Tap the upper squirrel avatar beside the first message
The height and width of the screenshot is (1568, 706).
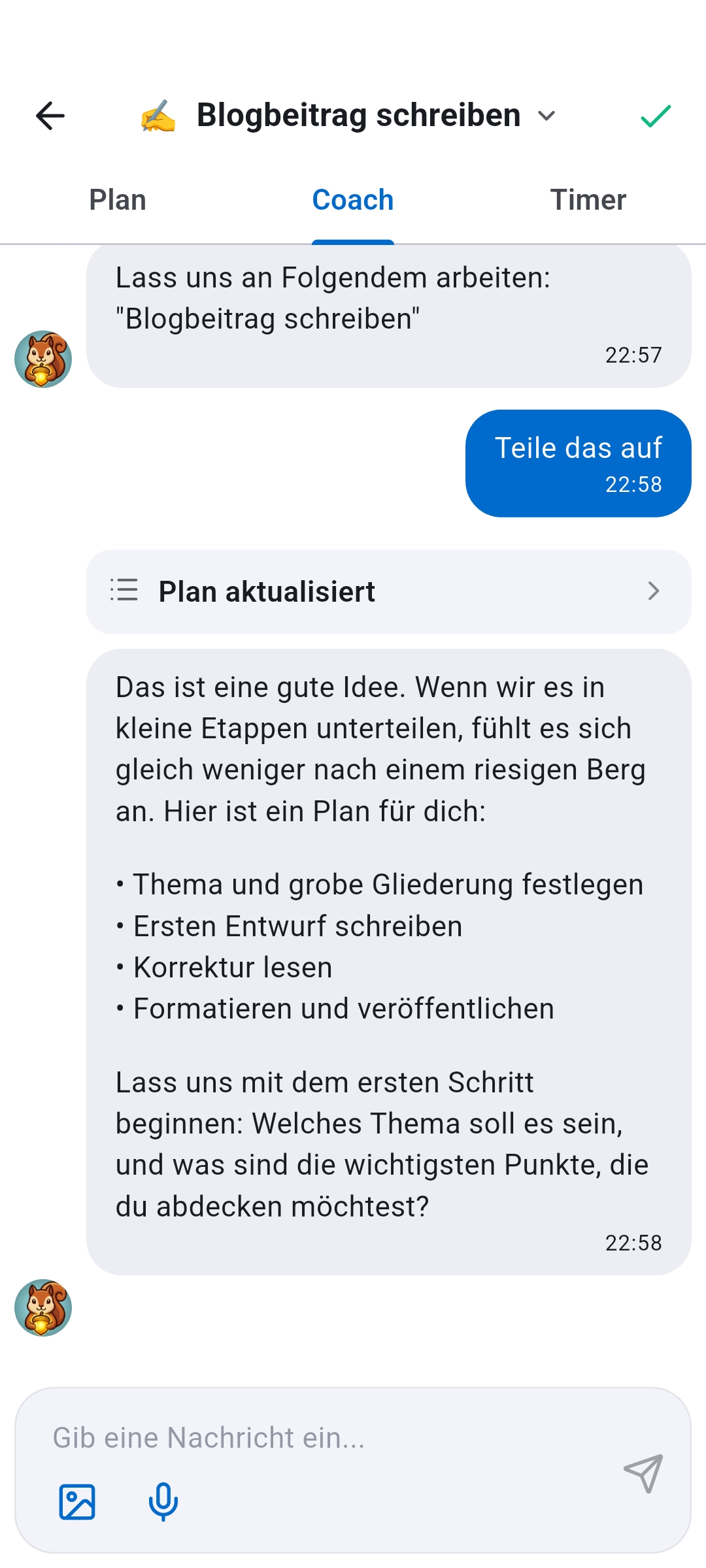pos(44,358)
